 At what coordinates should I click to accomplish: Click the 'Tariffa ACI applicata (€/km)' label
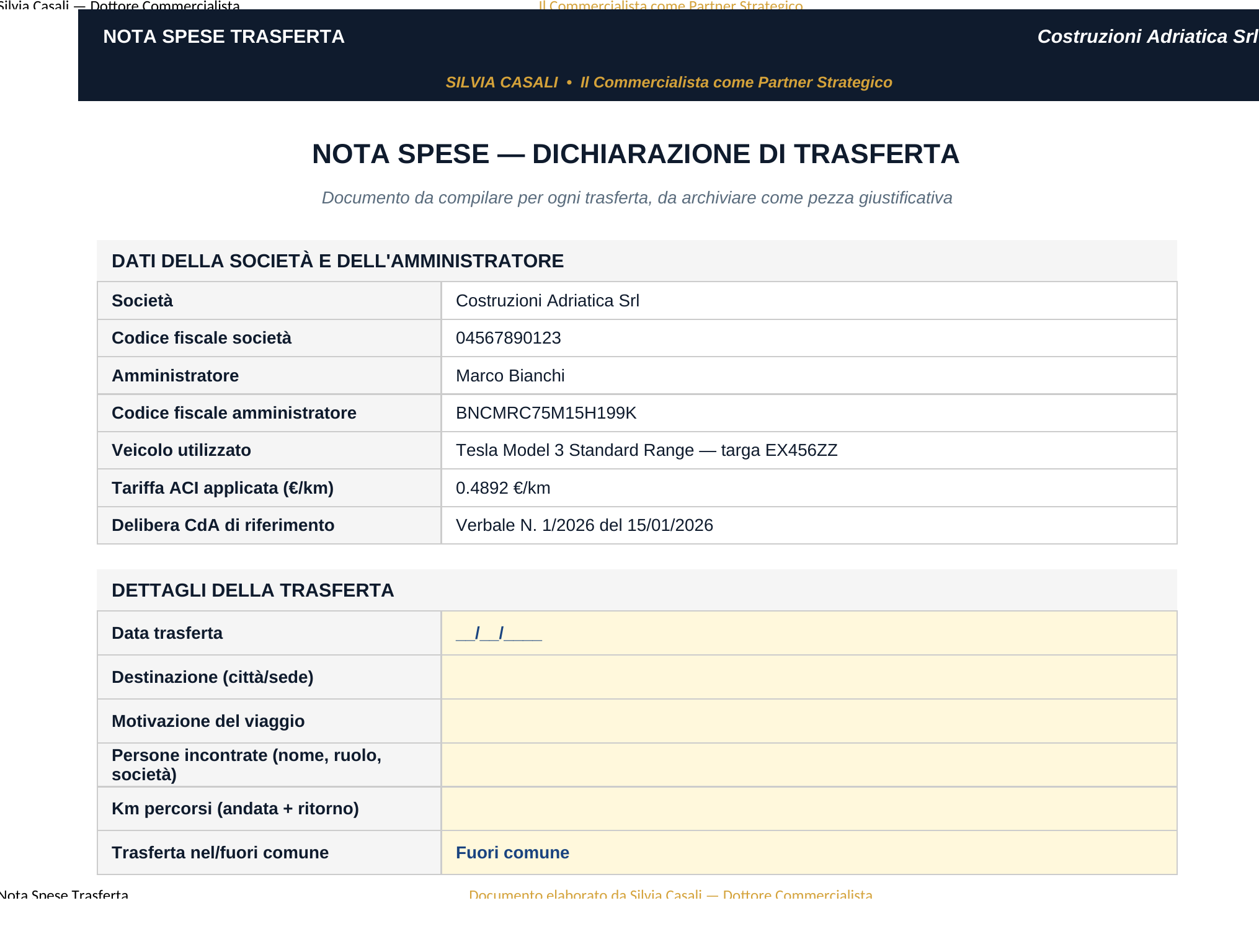pyautogui.click(x=223, y=488)
